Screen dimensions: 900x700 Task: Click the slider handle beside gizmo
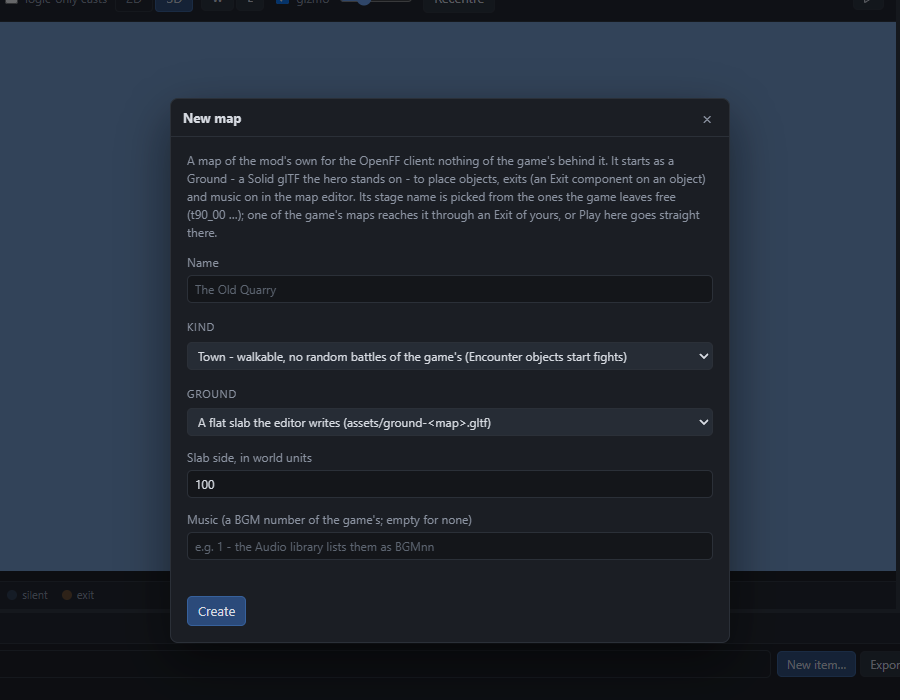click(x=363, y=2)
